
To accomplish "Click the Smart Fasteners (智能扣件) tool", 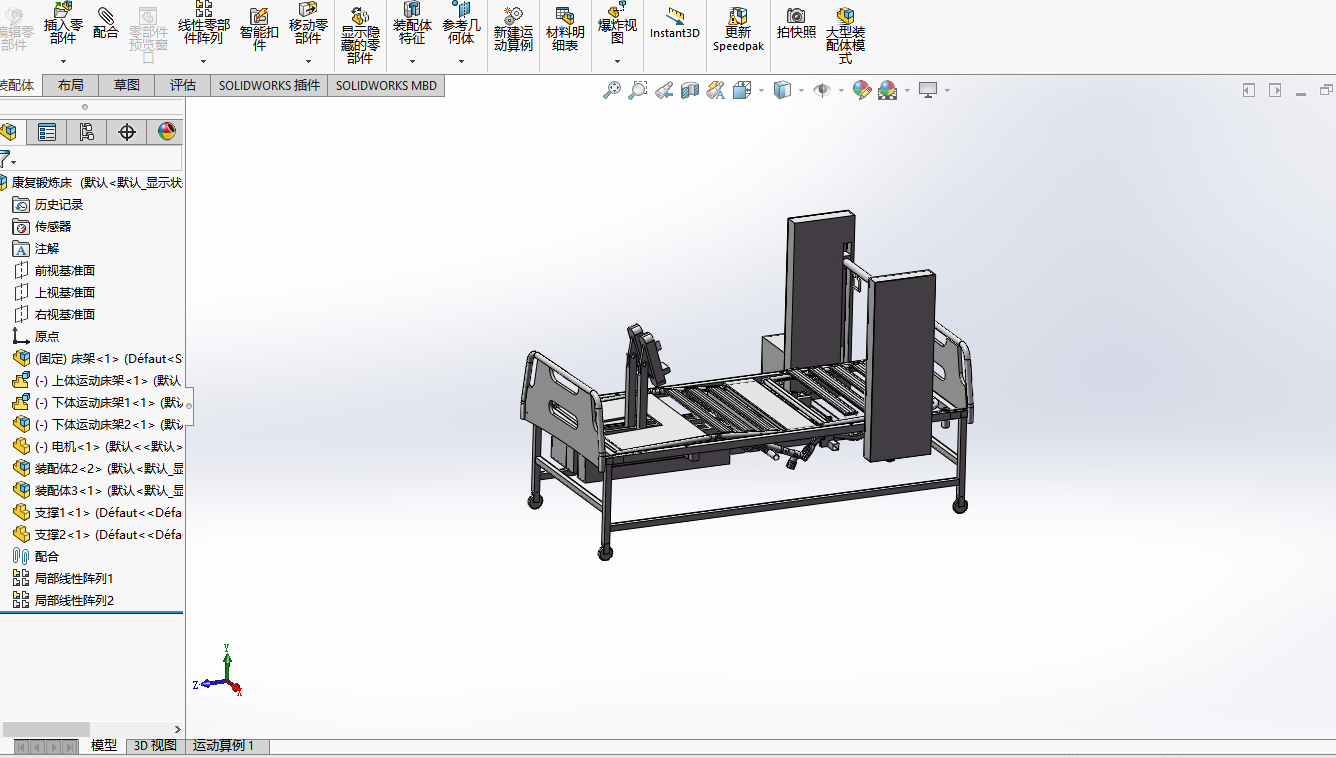I will coord(259,28).
